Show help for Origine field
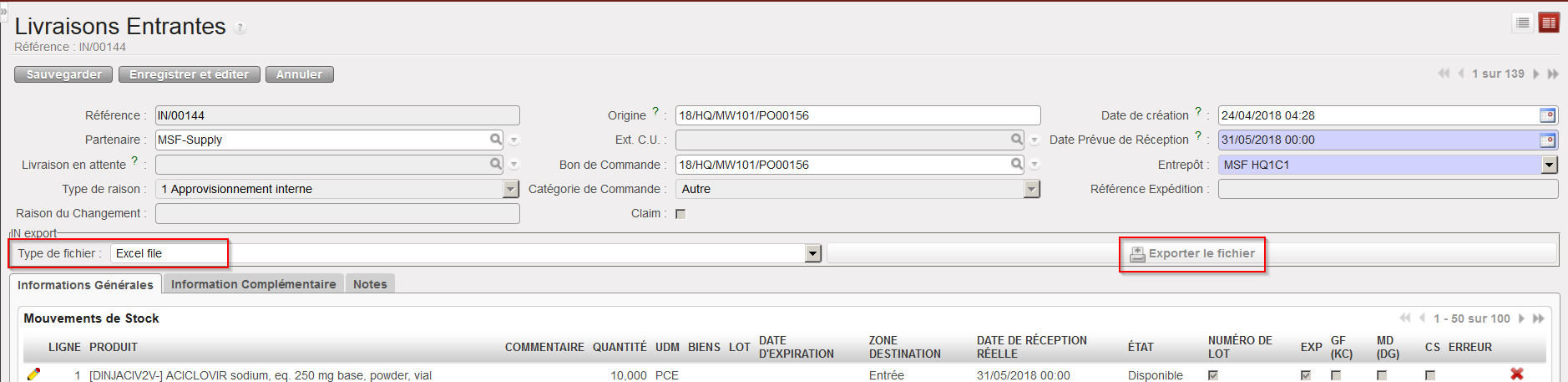The width and height of the screenshot is (1568, 382). [655, 111]
